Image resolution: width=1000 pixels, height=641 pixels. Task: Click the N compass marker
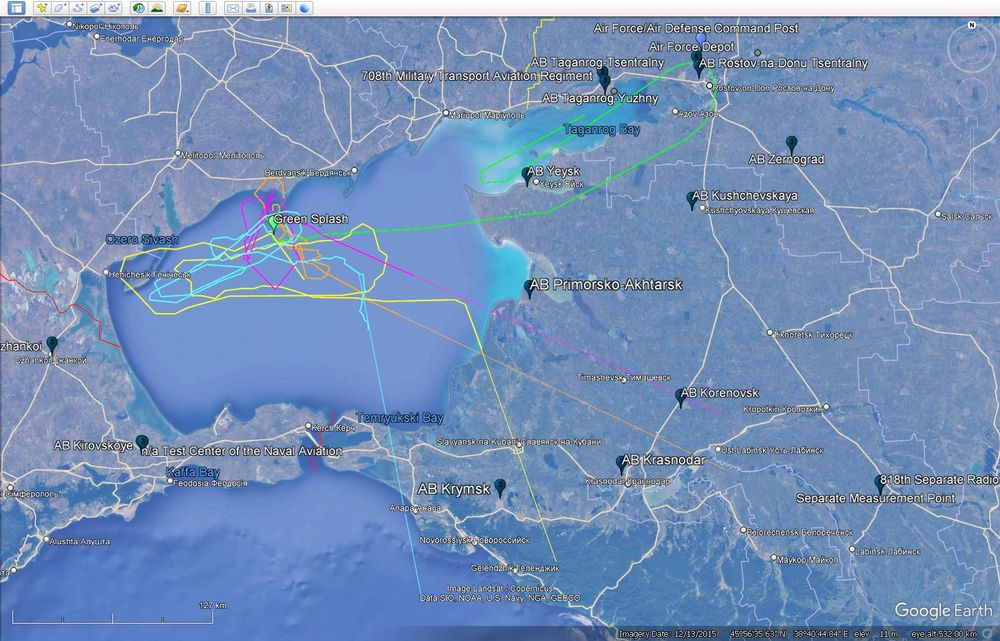click(971, 26)
